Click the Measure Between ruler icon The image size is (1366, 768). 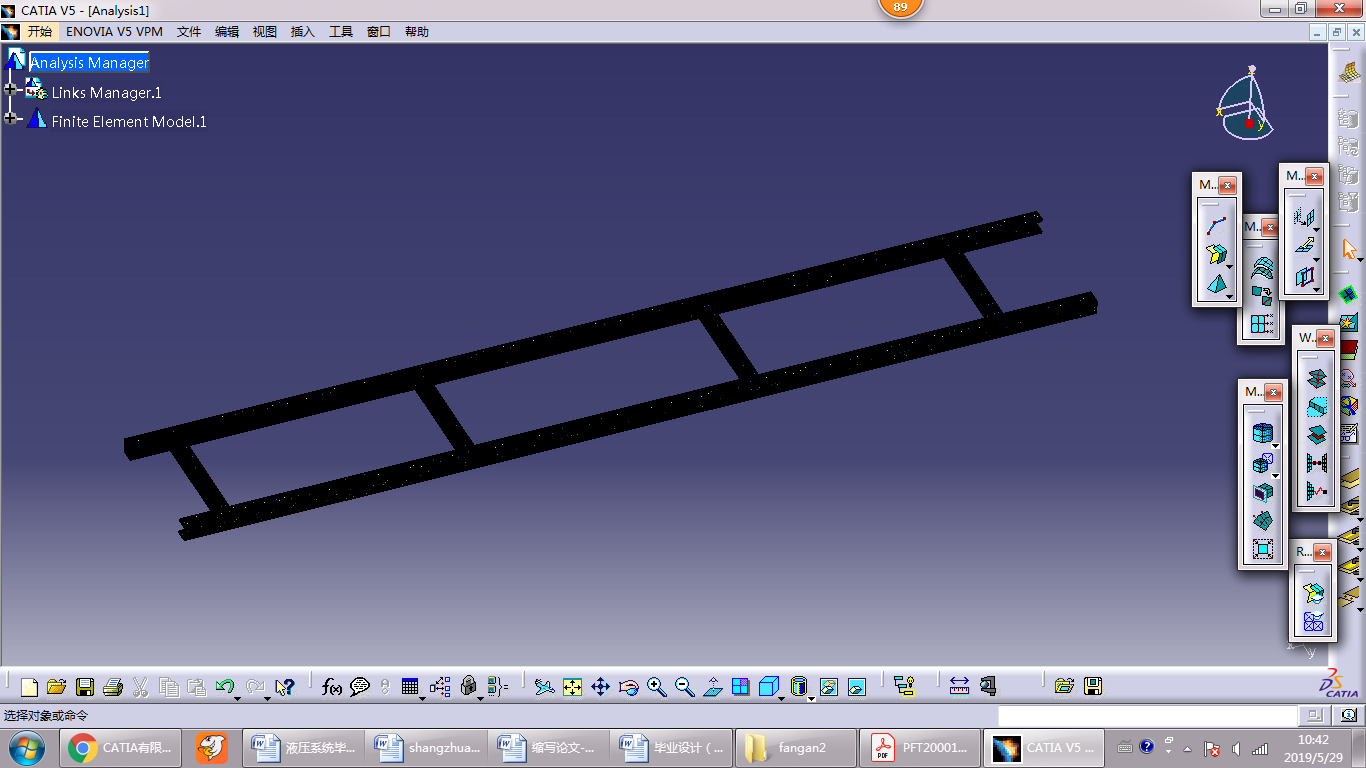click(x=959, y=687)
